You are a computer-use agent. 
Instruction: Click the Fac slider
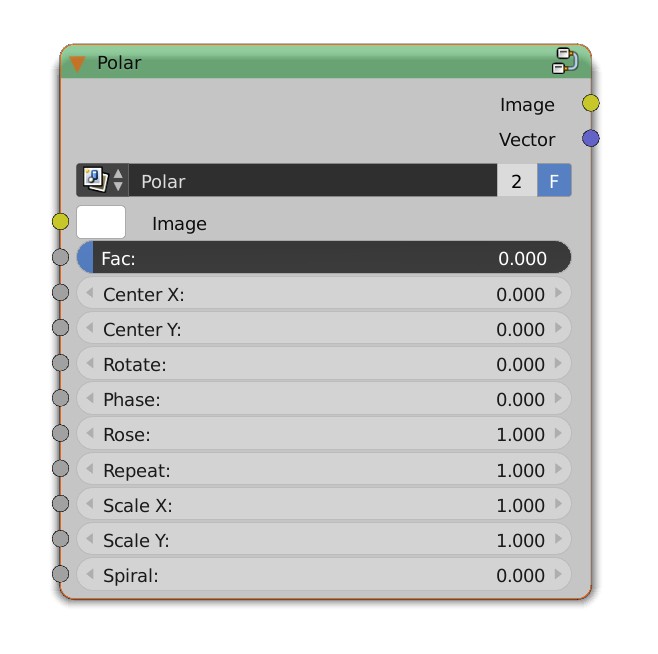point(324,258)
